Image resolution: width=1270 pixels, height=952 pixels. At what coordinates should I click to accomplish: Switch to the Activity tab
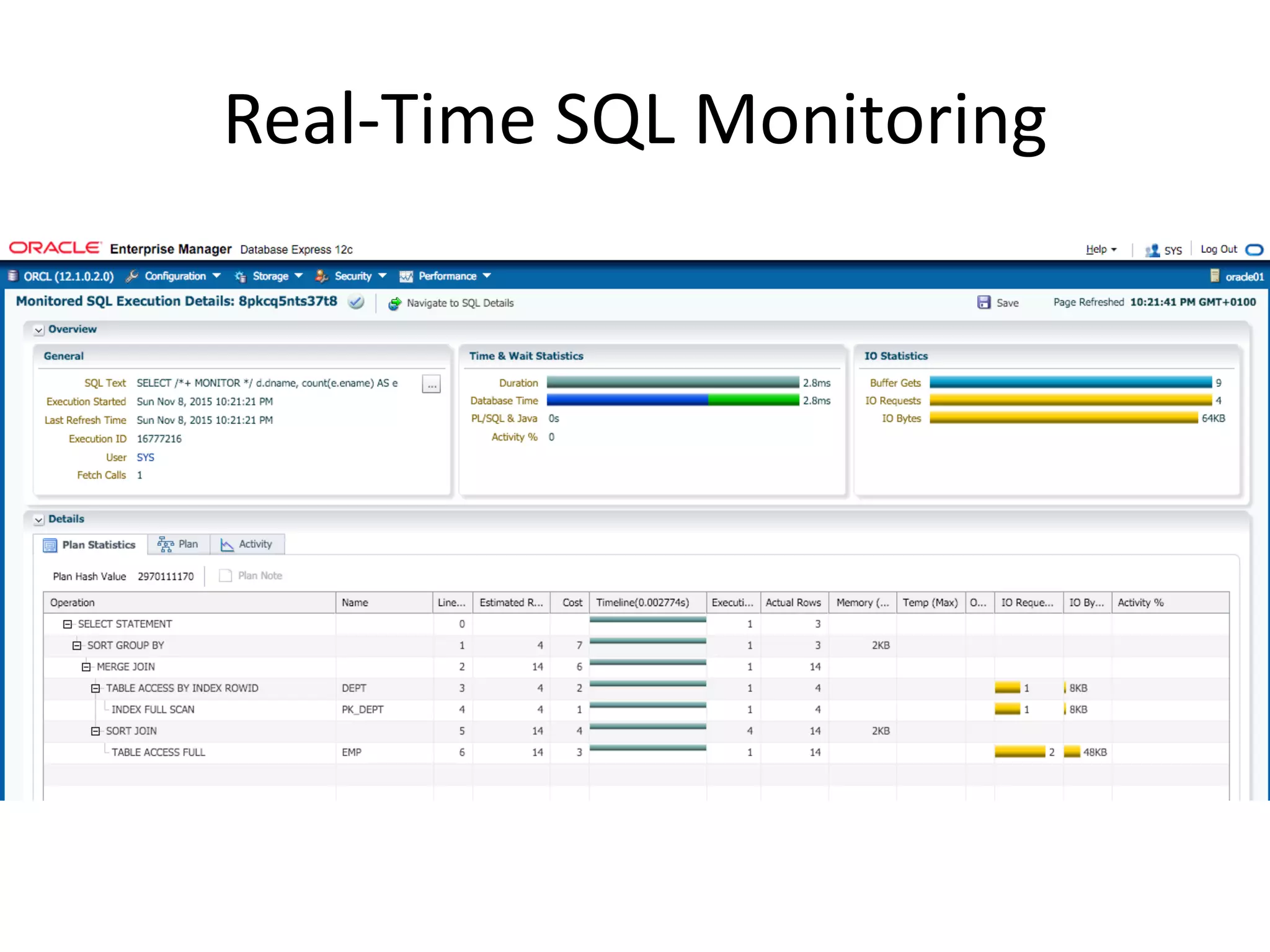pyautogui.click(x=247, y=544)
